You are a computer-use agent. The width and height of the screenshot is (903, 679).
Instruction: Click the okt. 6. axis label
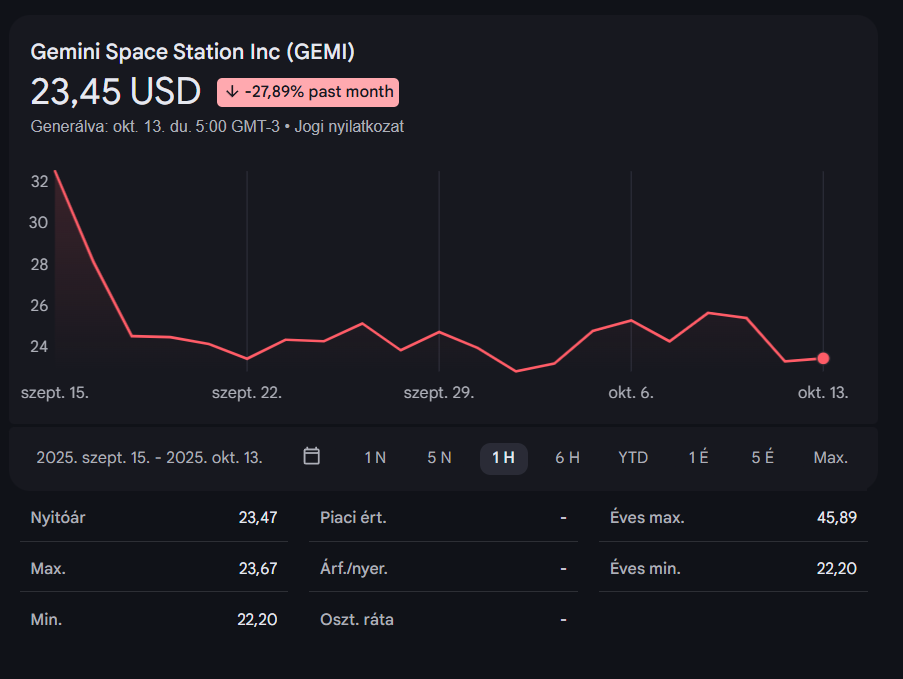(x=631, y=393)
